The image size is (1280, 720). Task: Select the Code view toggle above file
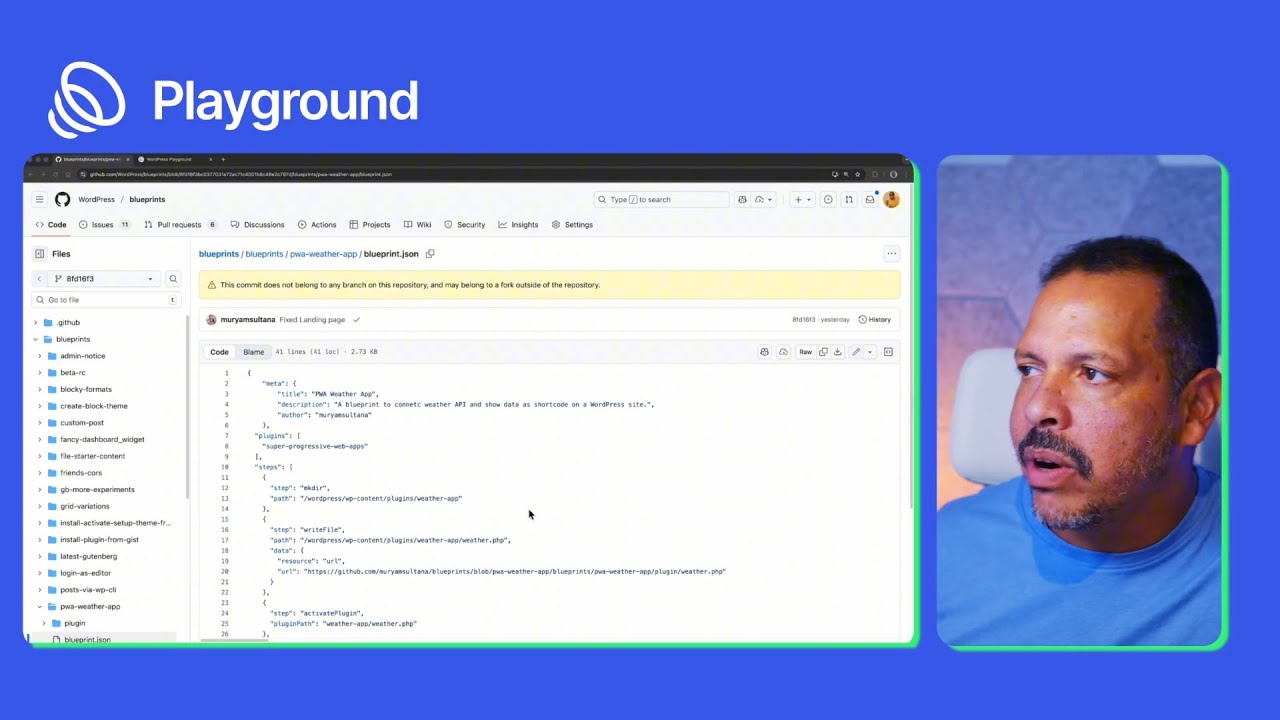[x=219, y=352]
